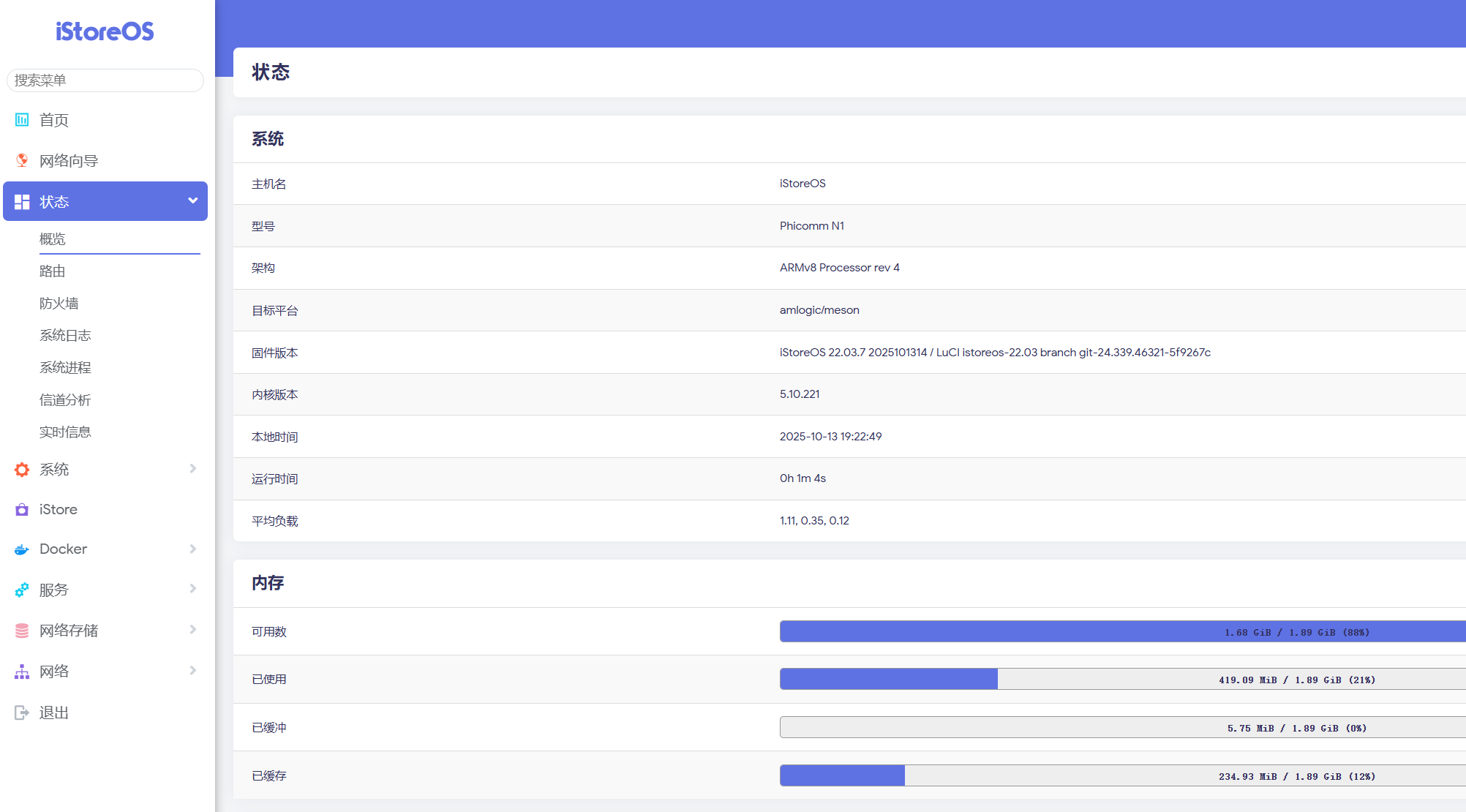
Task: Click the iStore shopping bag icon
Action: coord(22,510)
